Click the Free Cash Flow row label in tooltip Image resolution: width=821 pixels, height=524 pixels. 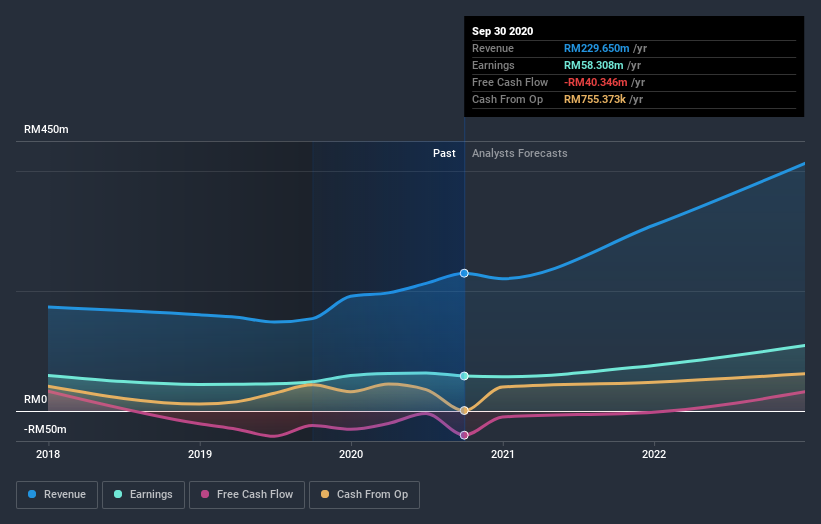[x=510, y=82]
